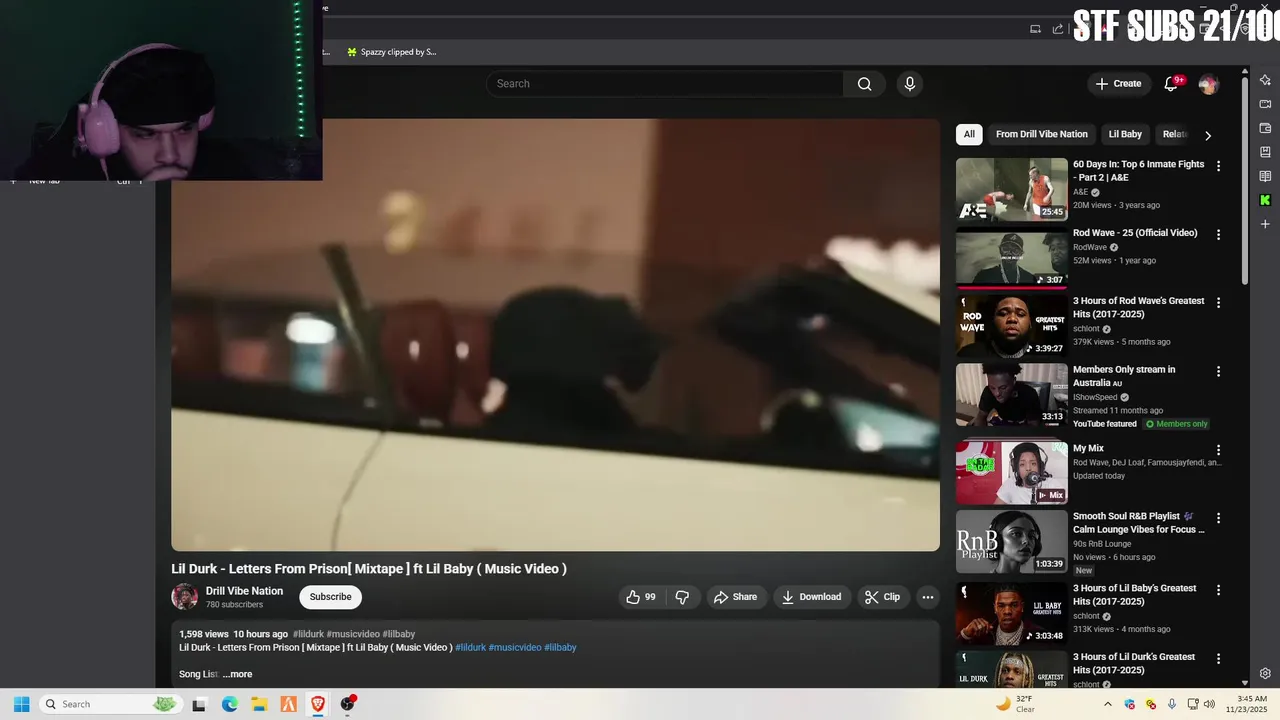Open 60 Days In video thumbnail

click(x=1011, y=189)
